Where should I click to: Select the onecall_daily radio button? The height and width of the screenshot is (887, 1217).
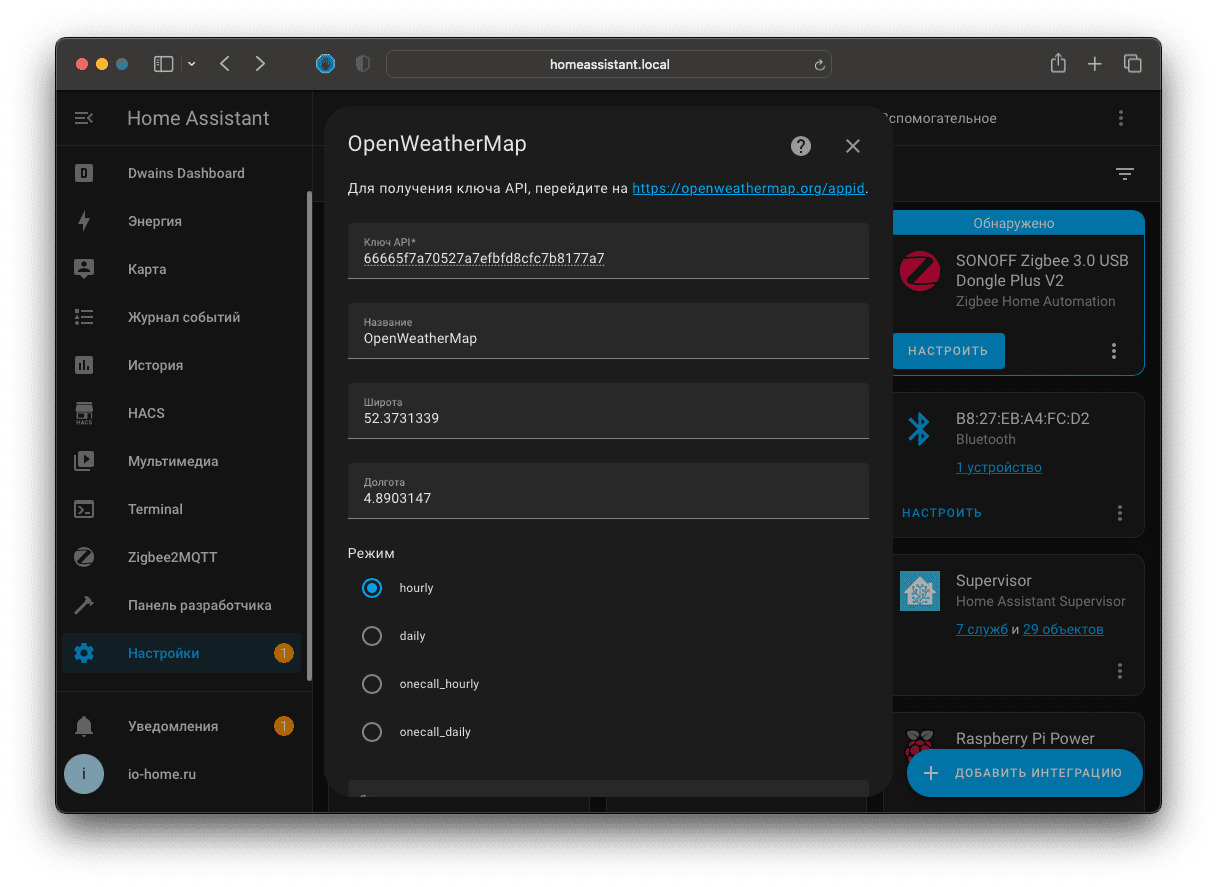pyautogui.click(x=372, y=732)
